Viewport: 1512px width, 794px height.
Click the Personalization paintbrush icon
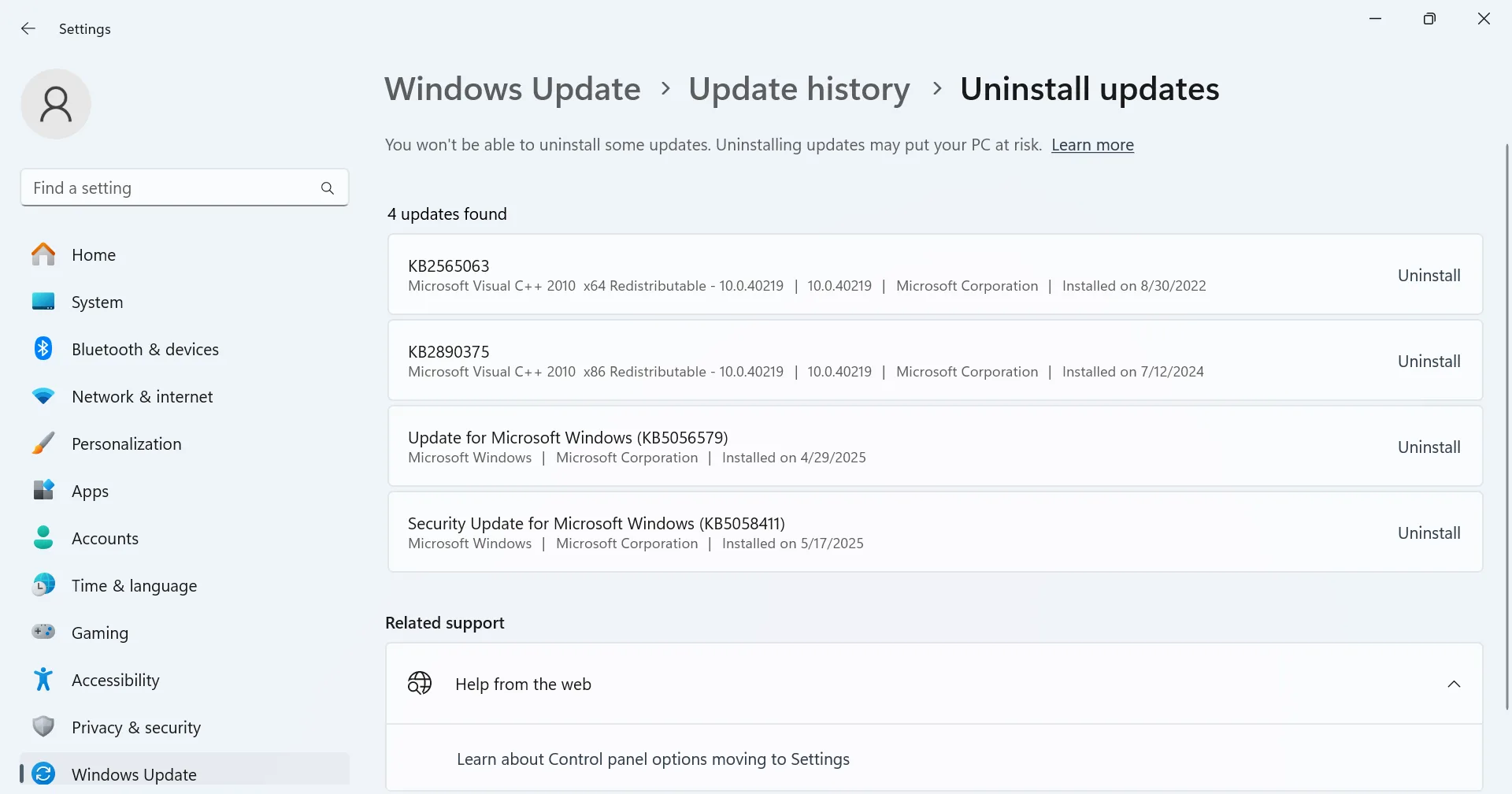(43, 443)
